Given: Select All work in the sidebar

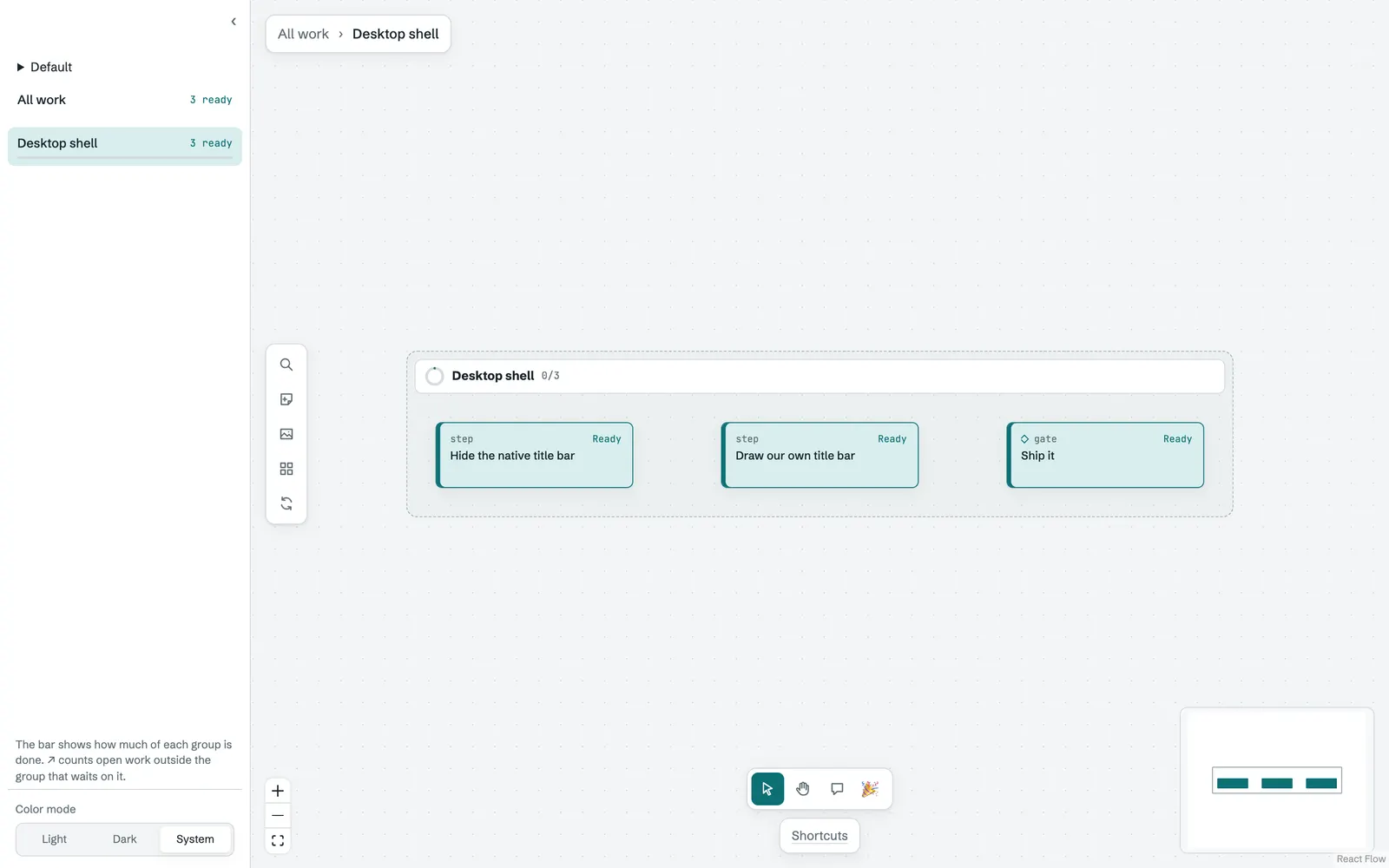Looking at the screenshot, I should click(125, 100).
